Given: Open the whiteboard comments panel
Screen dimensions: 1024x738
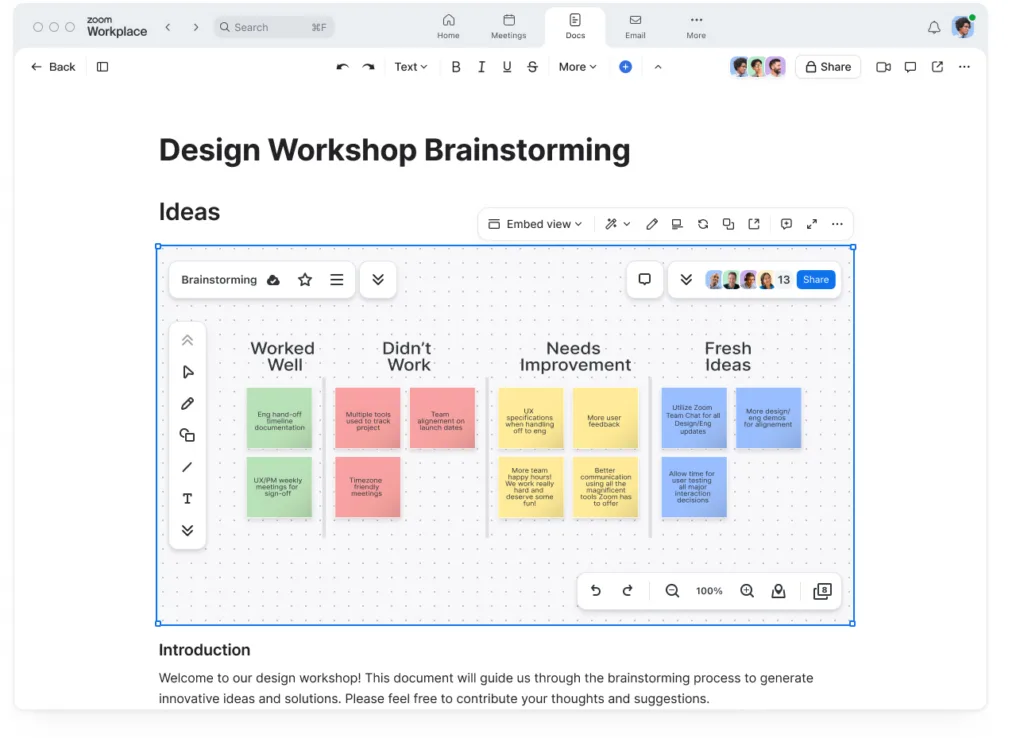Looking at the screenshot, I should (645, 280).
